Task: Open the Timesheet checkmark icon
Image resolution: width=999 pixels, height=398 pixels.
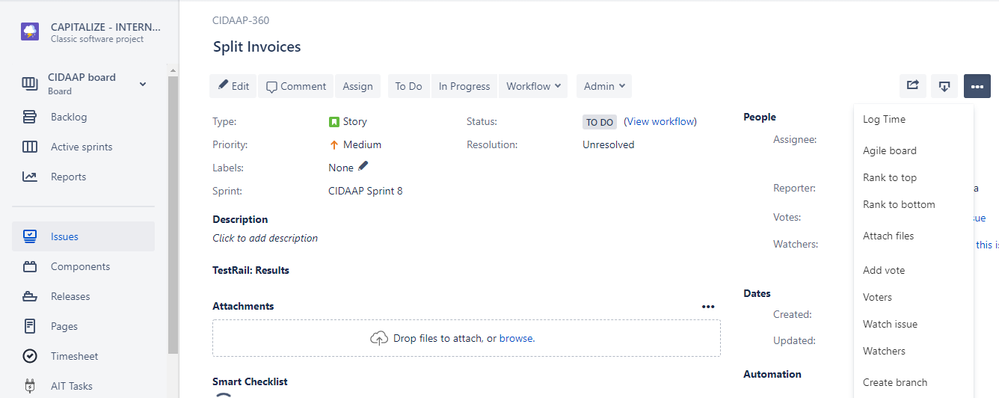Action: 29,356
